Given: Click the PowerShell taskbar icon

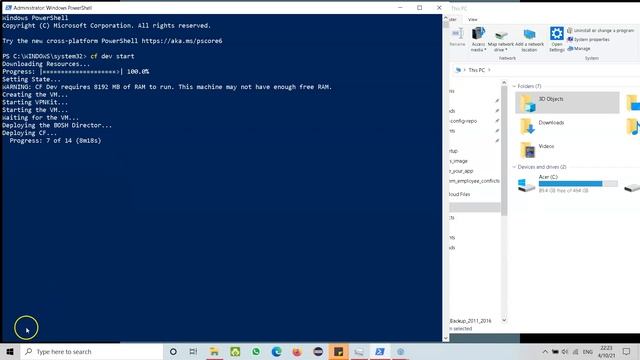Looking at the screenshot, I should pyautogui.click(x=380, y=351).
